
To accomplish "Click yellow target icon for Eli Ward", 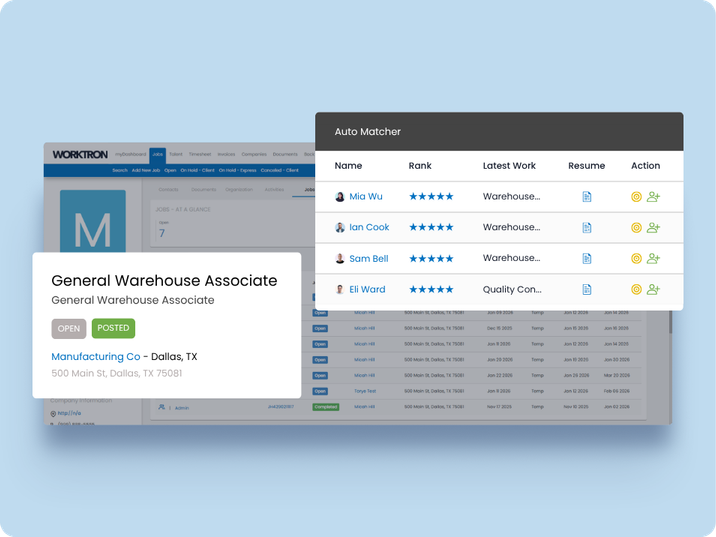I will click(636, 290).
